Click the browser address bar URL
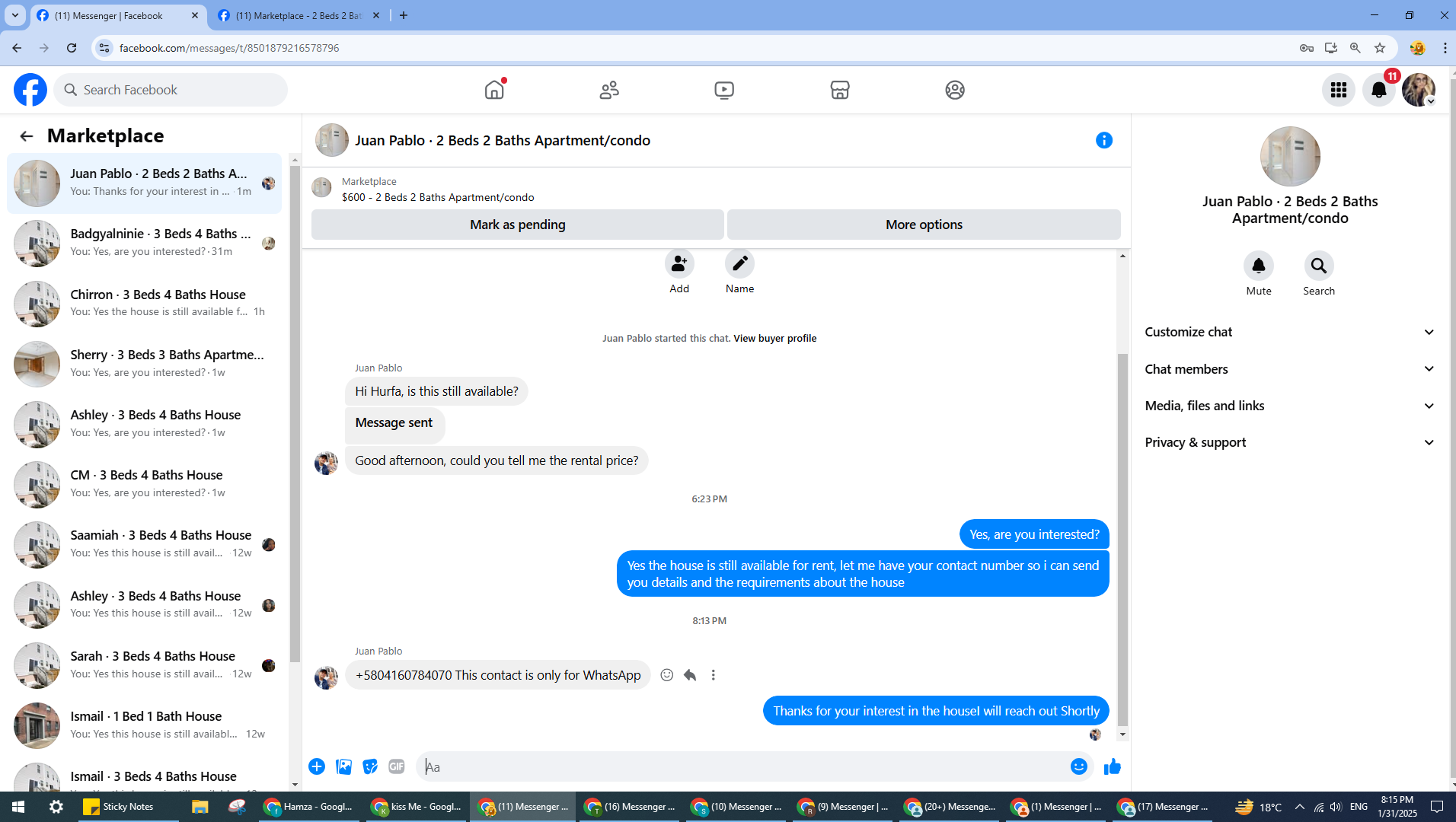 pos(229,48)
